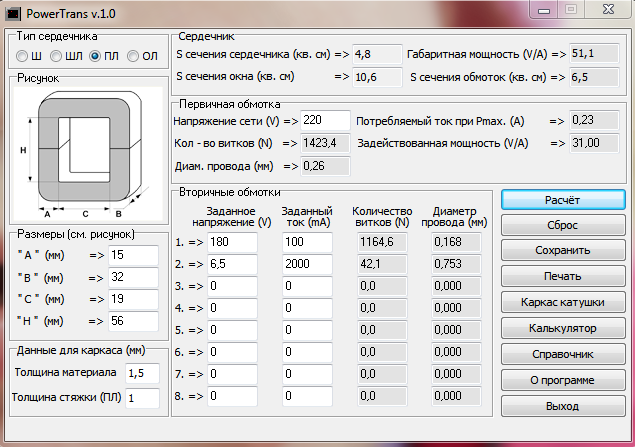The height and width of the screenshot is (447, 635).
Task: Click winding 2 current field showing 2000
Action: coord(307,264)
